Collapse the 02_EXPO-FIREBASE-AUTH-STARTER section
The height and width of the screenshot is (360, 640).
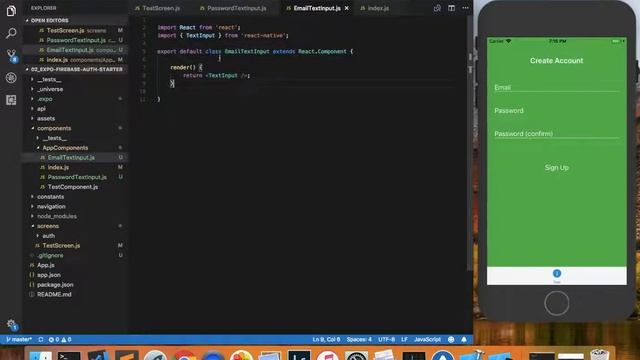pyautogui.click(x=76, y=69)
